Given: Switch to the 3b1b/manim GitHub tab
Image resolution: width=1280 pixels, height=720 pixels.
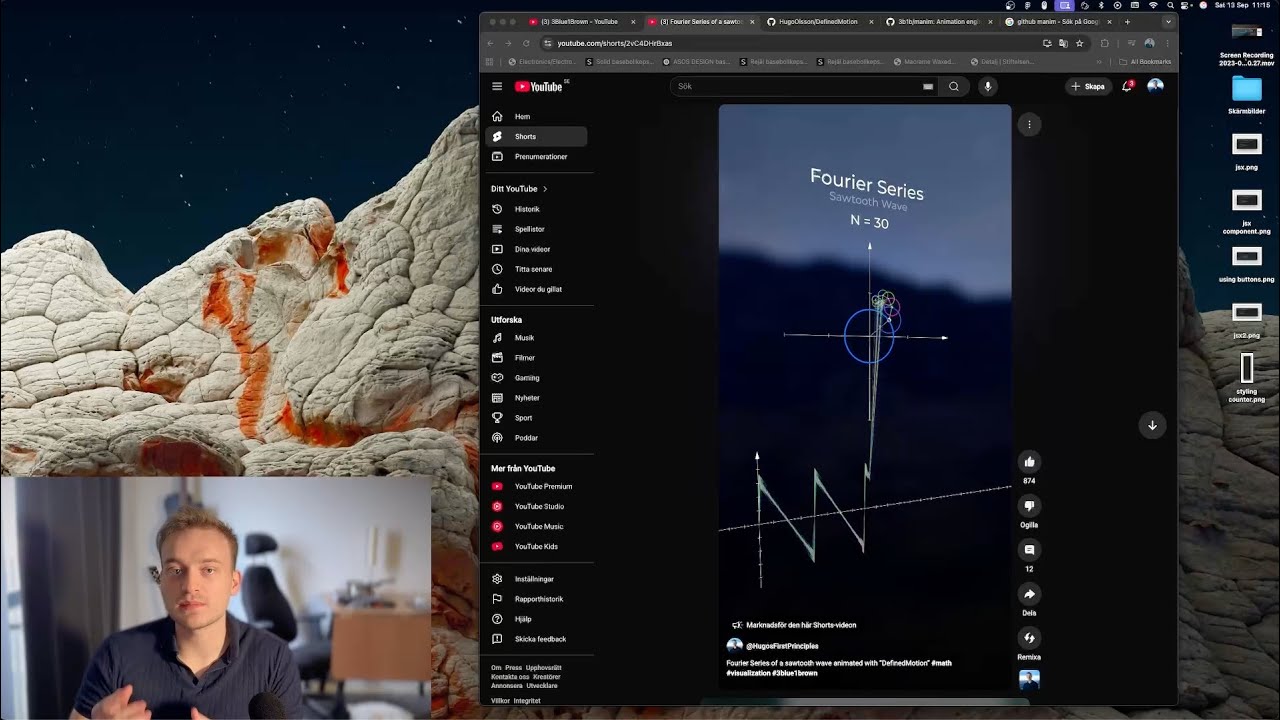Looking at the screenshot, I should click(938, 21).
